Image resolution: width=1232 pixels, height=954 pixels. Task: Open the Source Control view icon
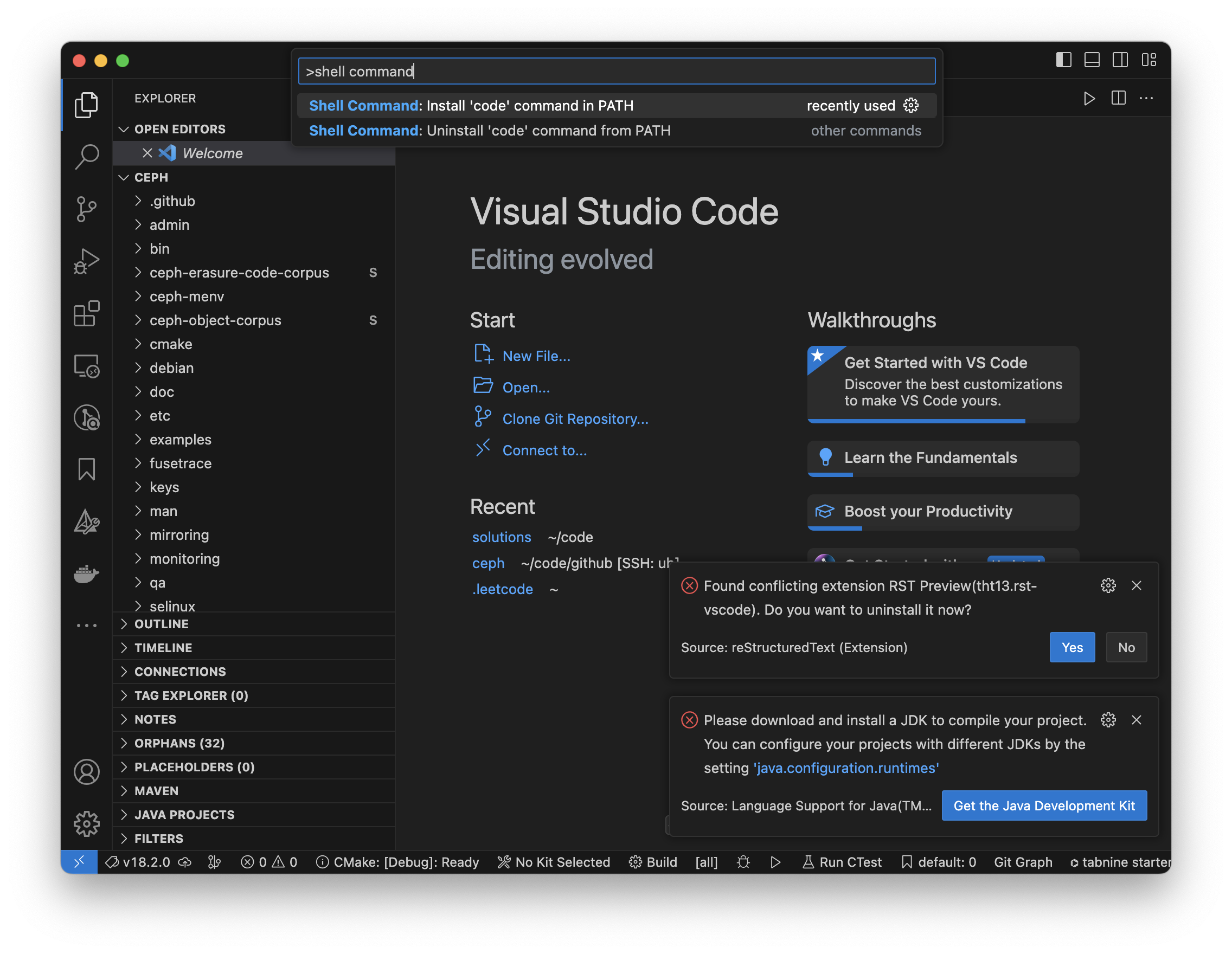pos(86,209)
